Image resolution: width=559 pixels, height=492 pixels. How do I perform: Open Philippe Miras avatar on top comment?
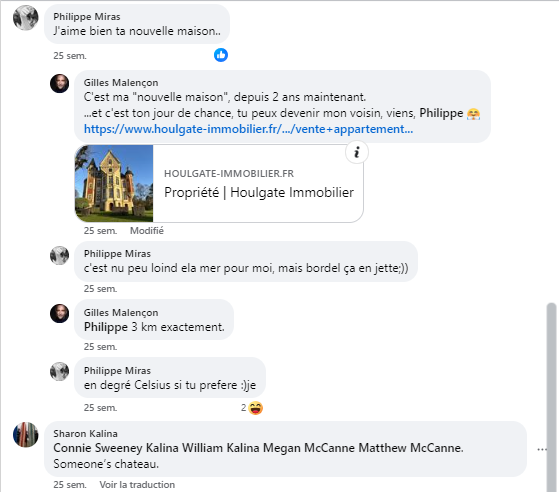coord(25,18)
